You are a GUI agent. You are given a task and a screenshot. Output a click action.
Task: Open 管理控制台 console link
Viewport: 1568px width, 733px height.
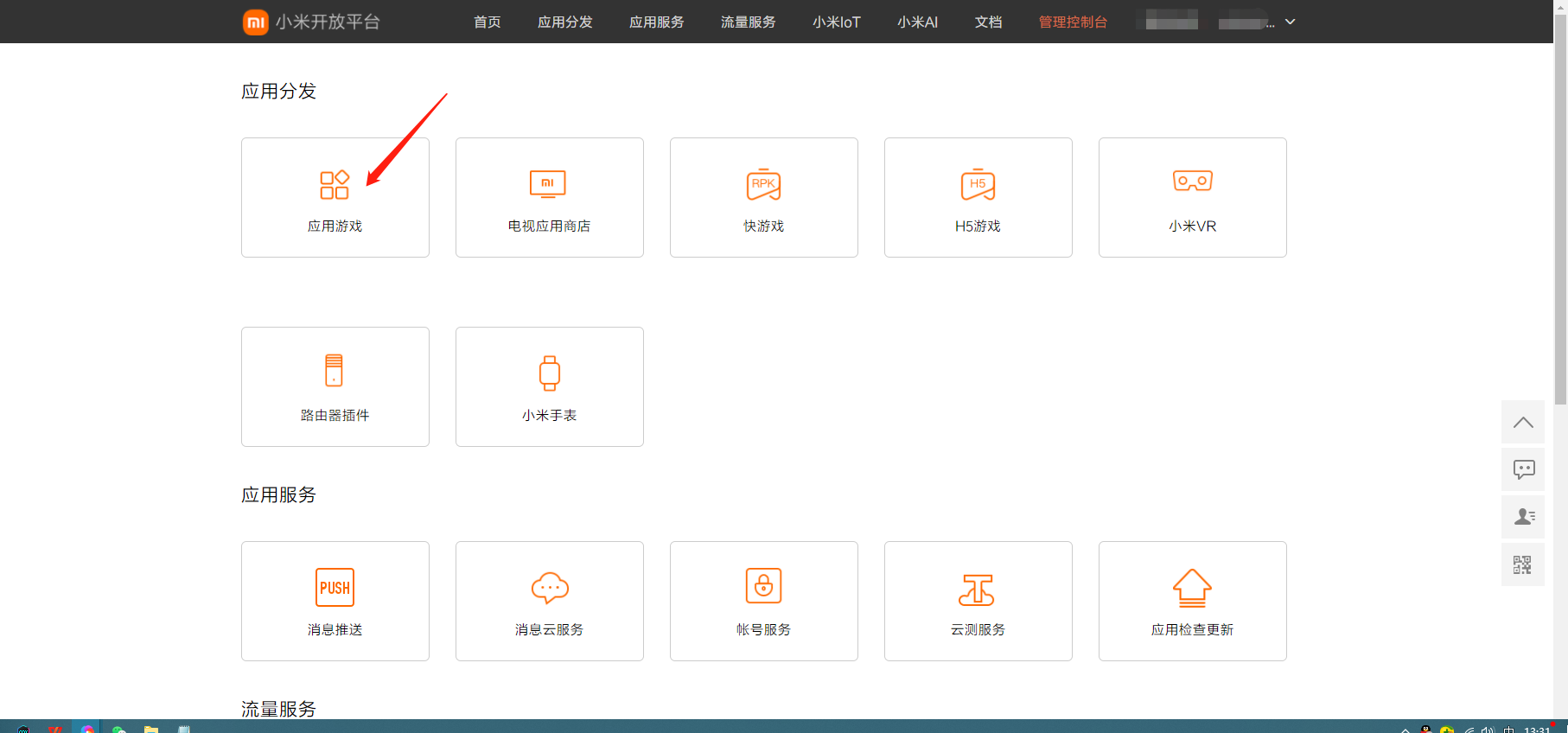pyautogui.click(x=1073, y=22)
